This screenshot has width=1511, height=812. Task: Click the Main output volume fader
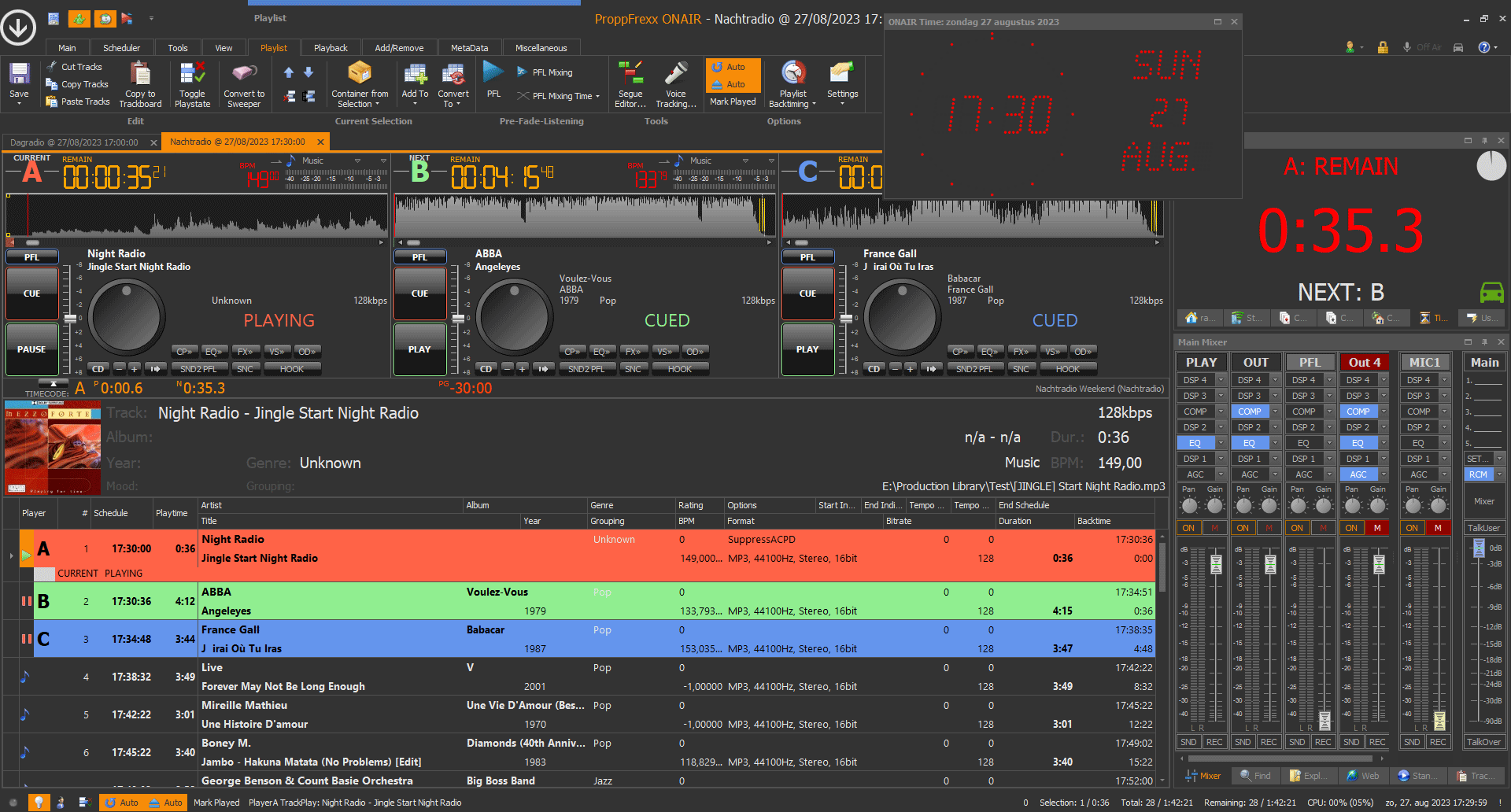1479,548
